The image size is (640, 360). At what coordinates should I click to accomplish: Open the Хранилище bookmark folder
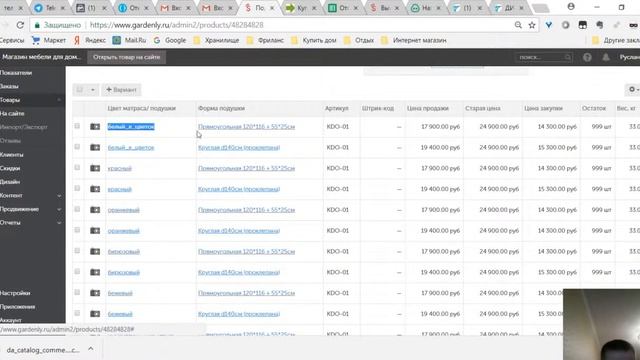(x=216, y=40)
